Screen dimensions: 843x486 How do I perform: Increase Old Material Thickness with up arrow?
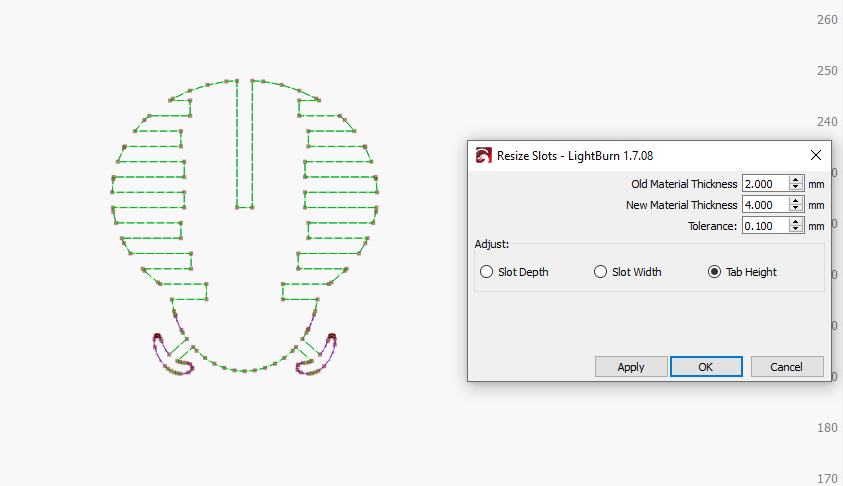click(796, 180)
